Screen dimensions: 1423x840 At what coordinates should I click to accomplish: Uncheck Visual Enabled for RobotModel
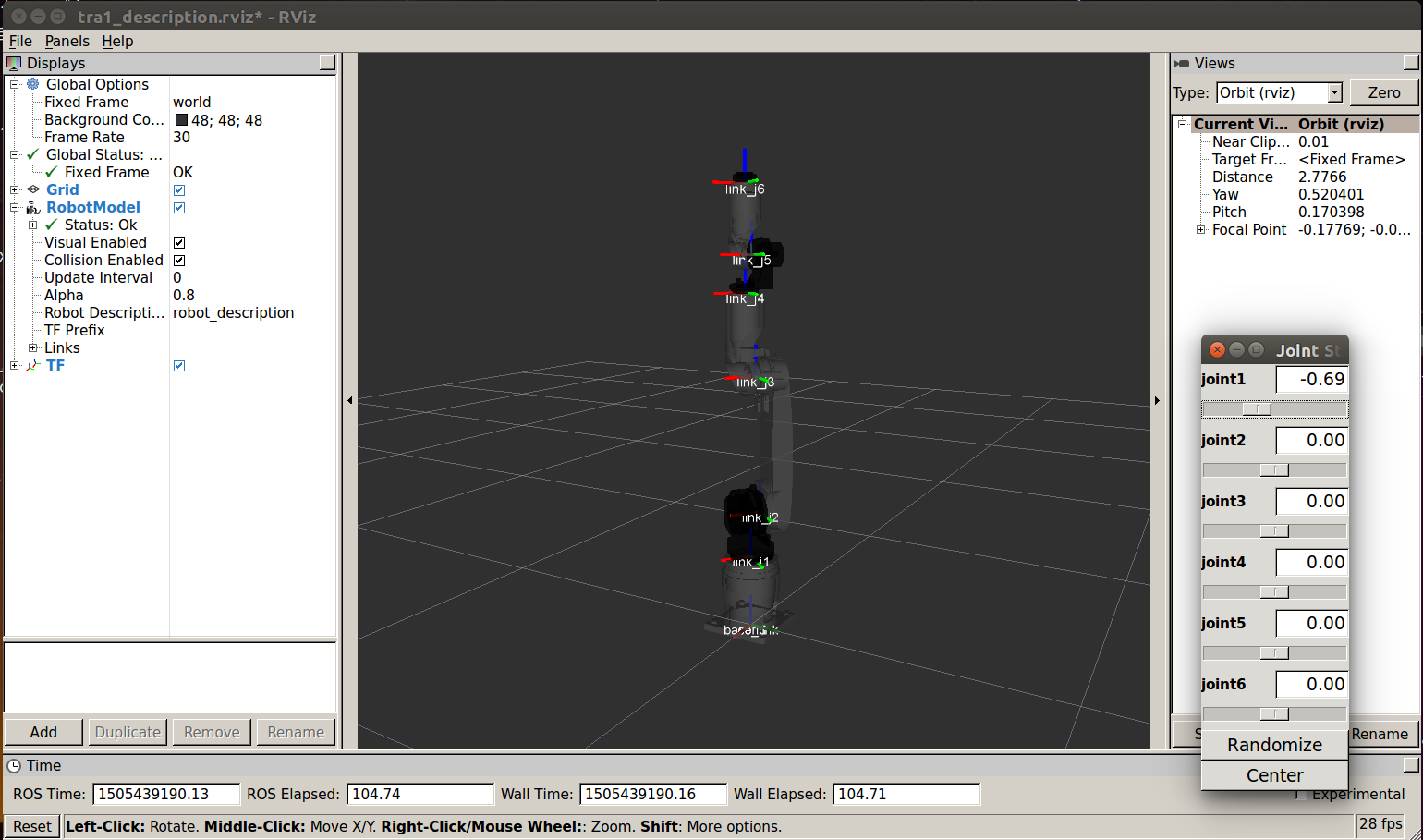[x=179, y=243]
